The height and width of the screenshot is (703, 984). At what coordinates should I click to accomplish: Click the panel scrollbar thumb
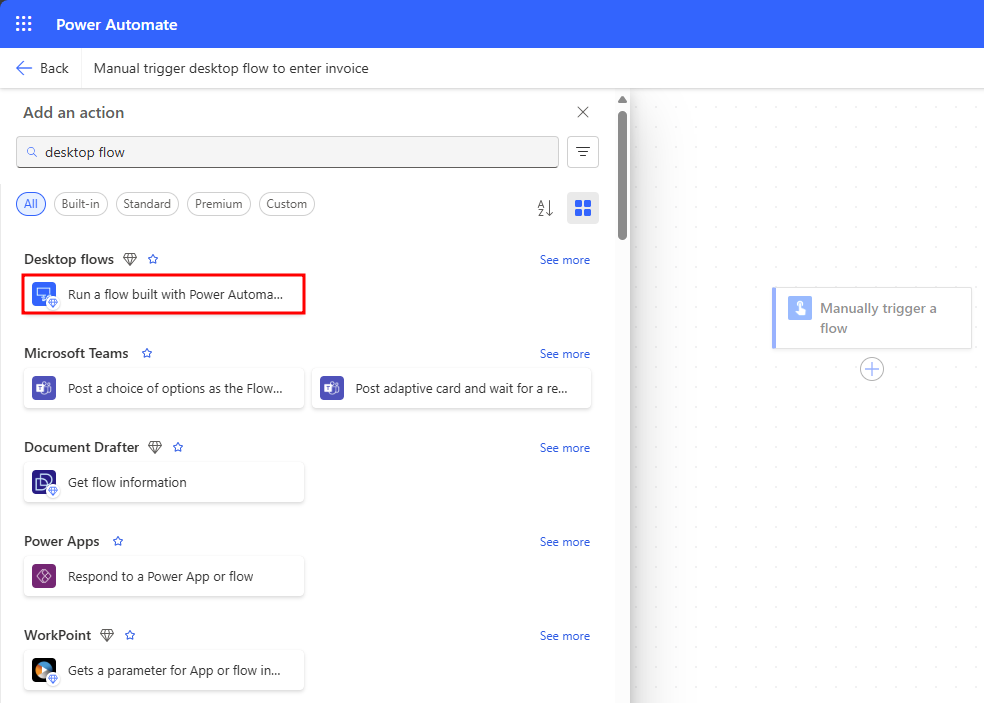coord(622,176)
